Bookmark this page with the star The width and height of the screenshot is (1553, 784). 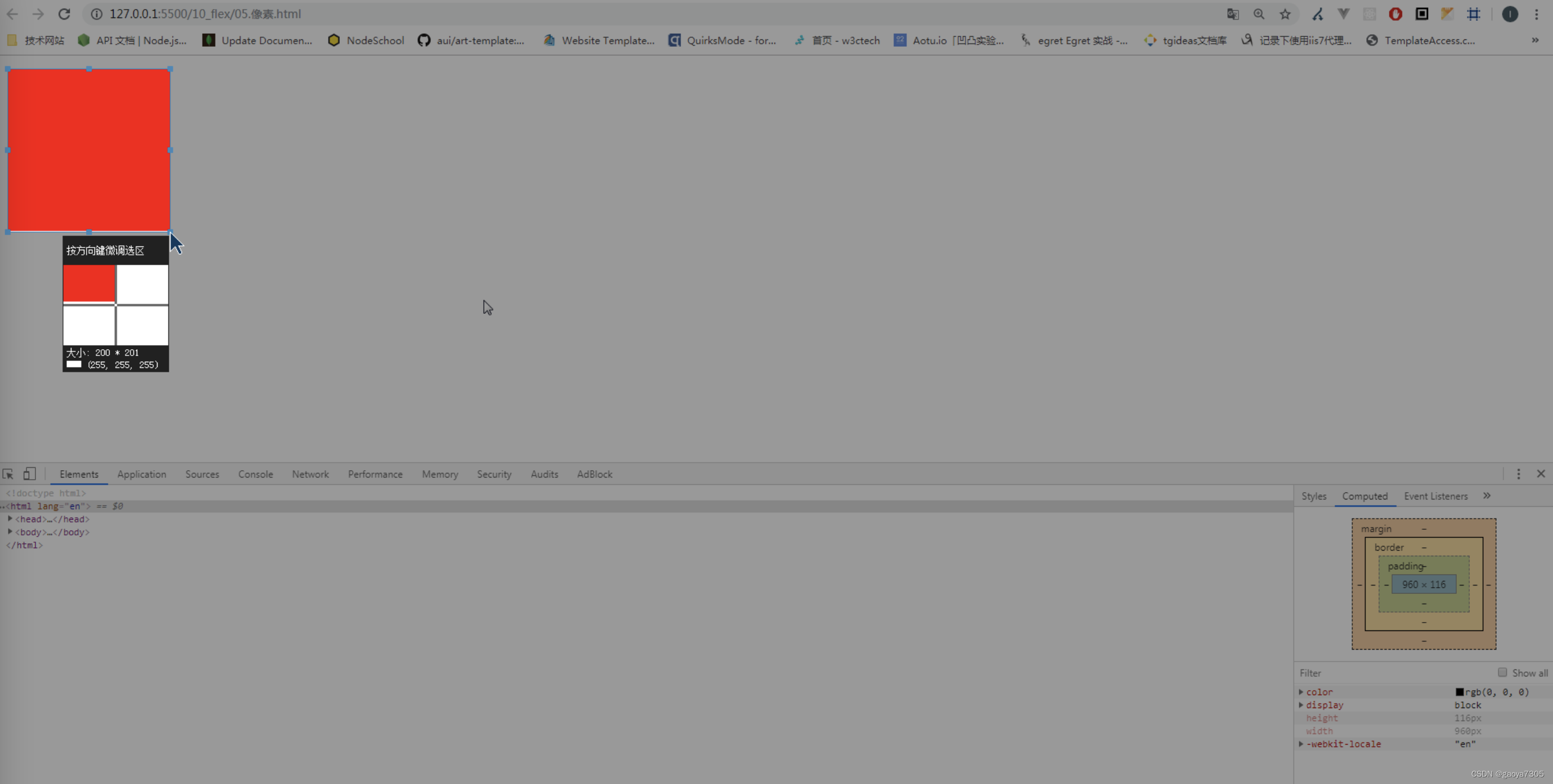click(x=1285, y=14)
